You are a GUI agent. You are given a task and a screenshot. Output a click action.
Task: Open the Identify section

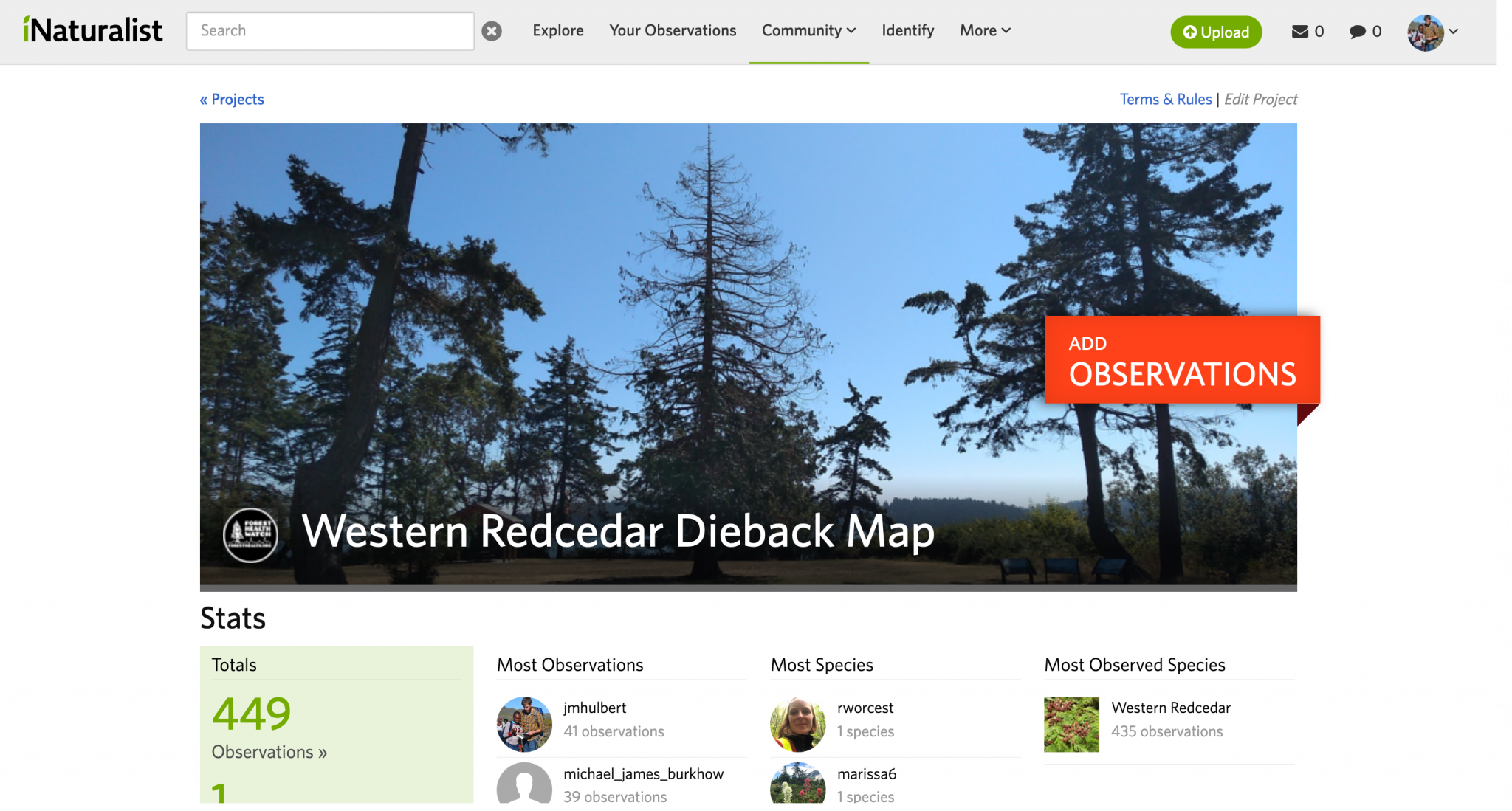tap(907, 30)
